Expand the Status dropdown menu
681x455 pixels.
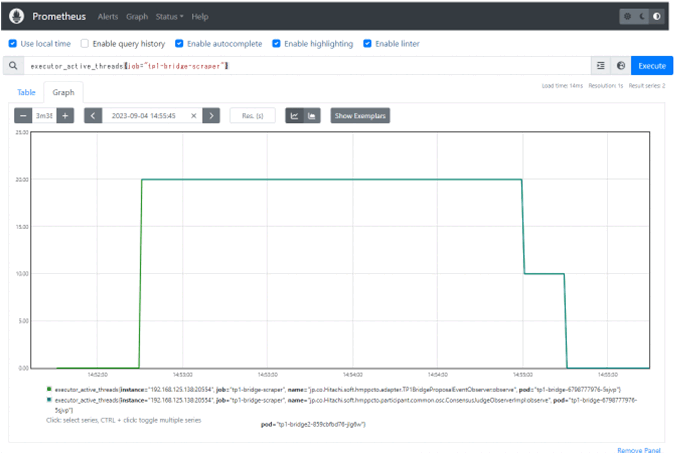[169, 16]
